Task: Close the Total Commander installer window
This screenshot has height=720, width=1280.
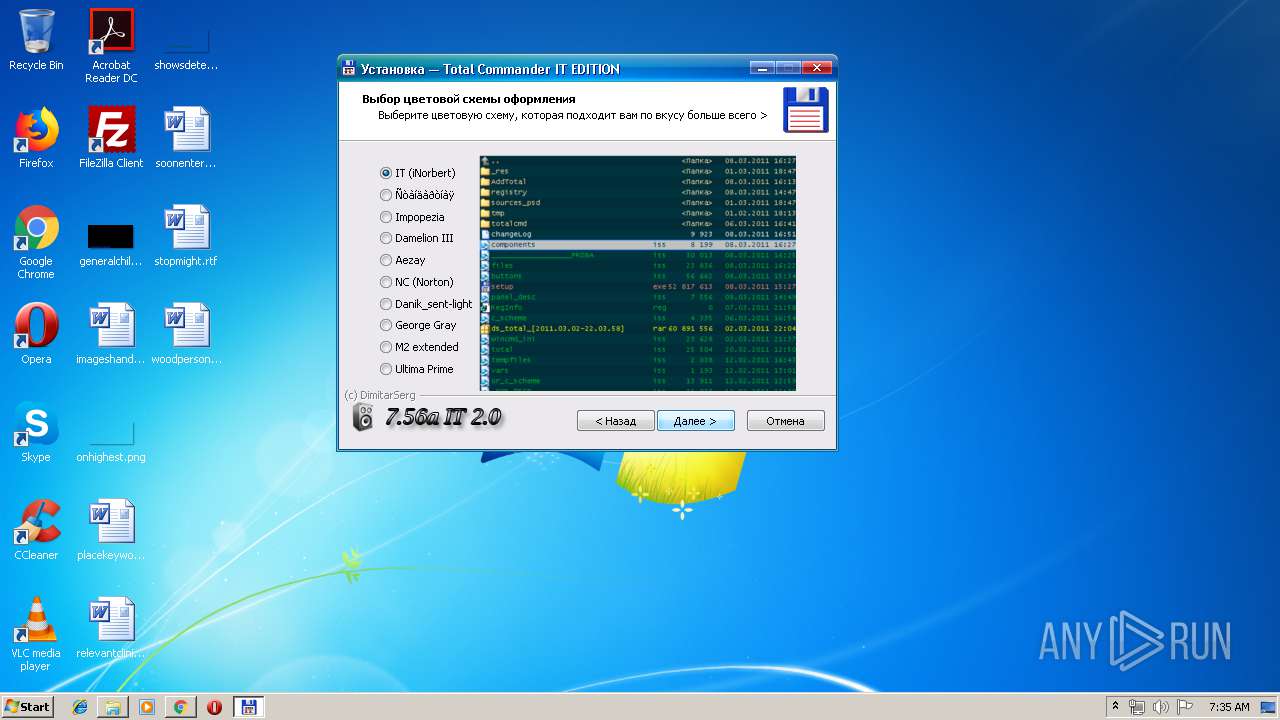Action: coord(817,68)
